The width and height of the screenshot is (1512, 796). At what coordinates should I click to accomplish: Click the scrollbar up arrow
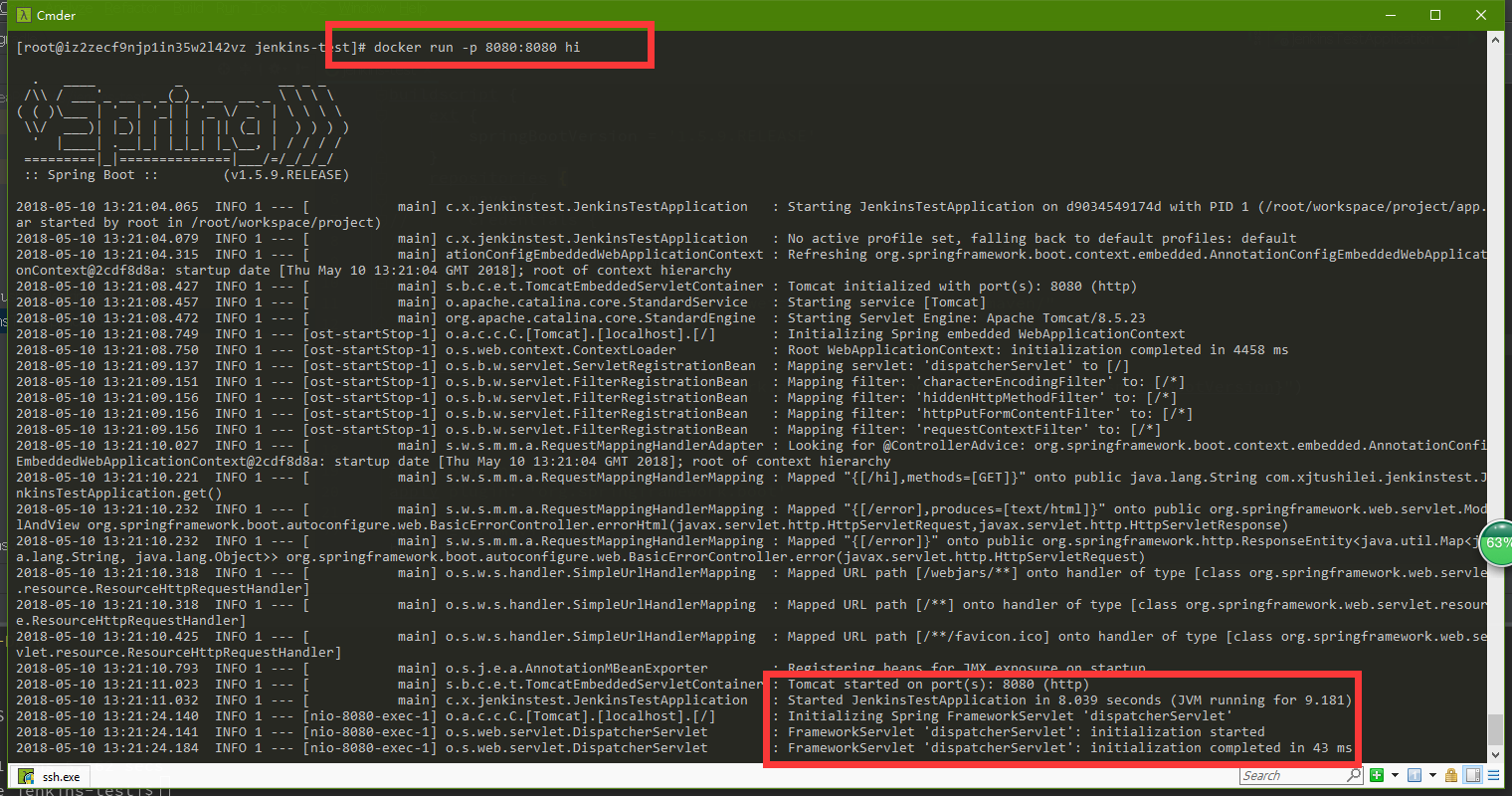click(1494, 38)
